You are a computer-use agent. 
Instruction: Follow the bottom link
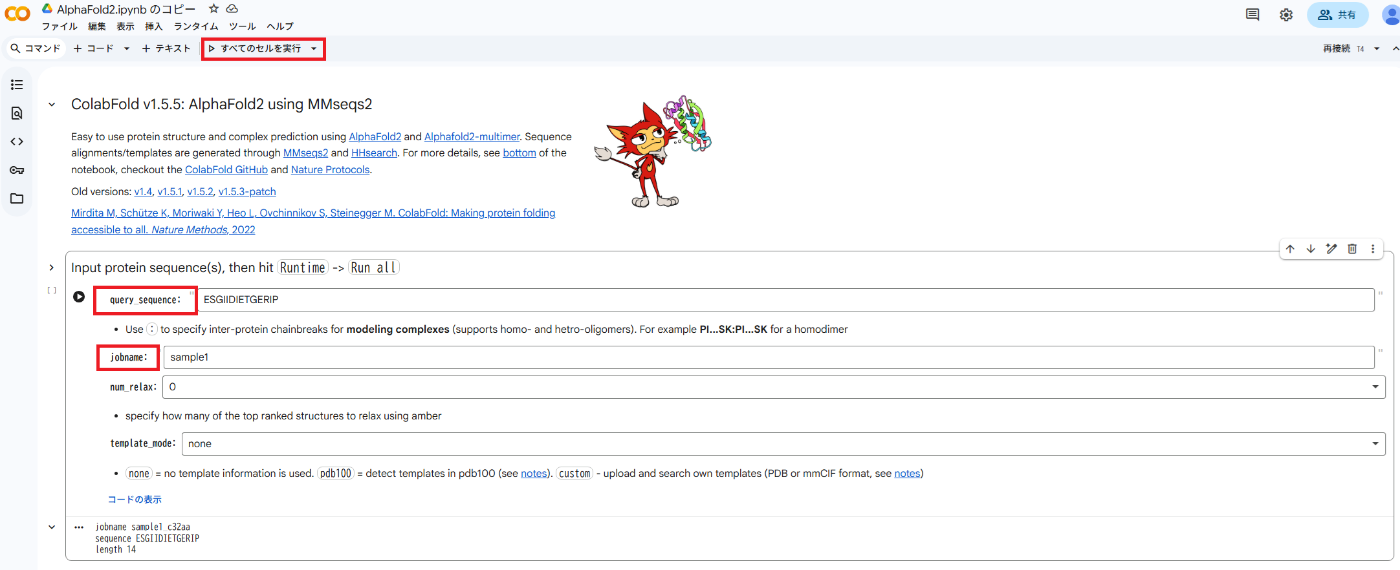(x=519, y=153)
